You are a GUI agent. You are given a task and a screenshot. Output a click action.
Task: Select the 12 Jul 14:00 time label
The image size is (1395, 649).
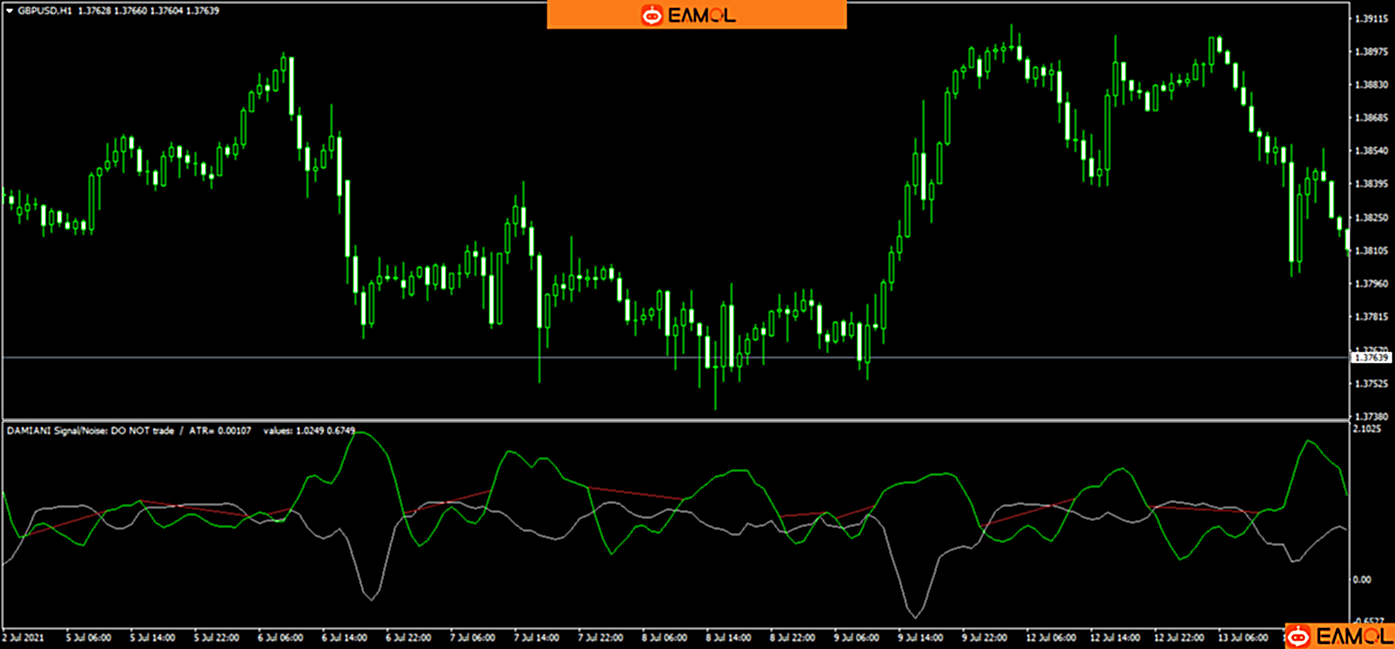click(x=1115, y=636)
